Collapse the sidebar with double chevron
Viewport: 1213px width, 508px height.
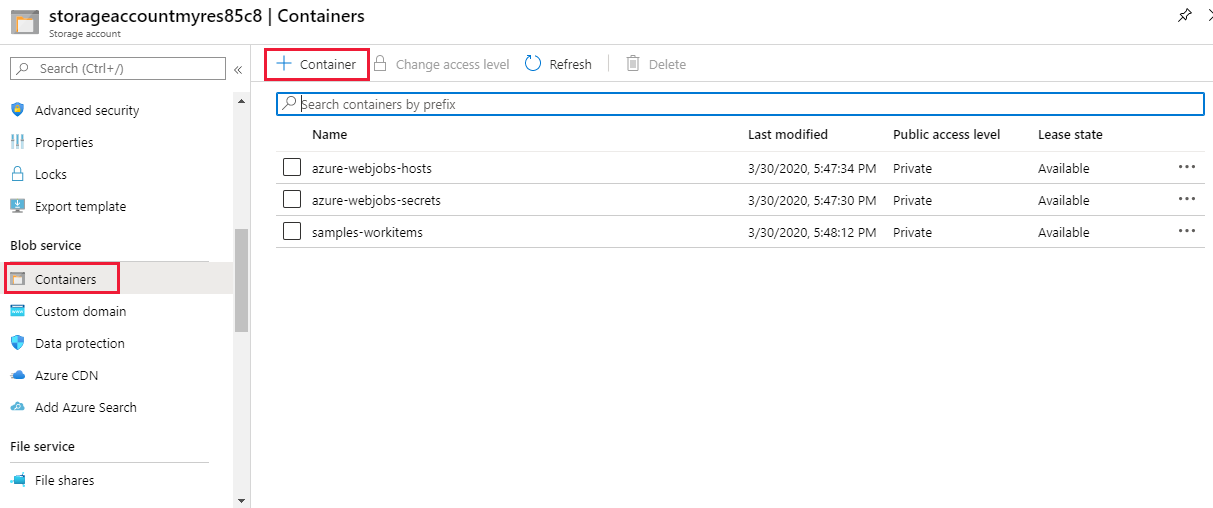pyautogui.click(x=238, y=69)
